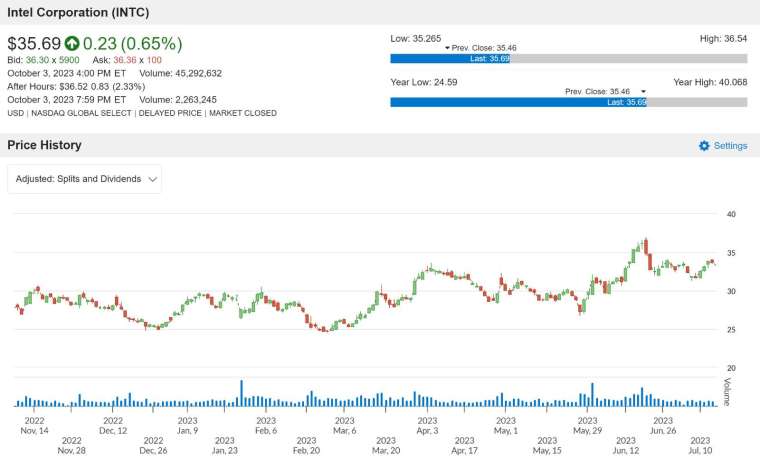Click the DELAYED PRICE label
The width and height of the screenshot is (760, 466).
point(170,113)
